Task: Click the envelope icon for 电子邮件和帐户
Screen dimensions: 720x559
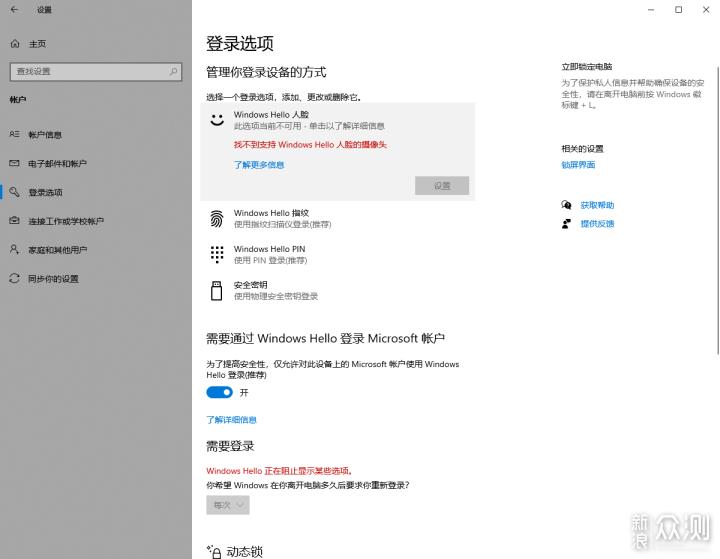Action: pos(14,163)
